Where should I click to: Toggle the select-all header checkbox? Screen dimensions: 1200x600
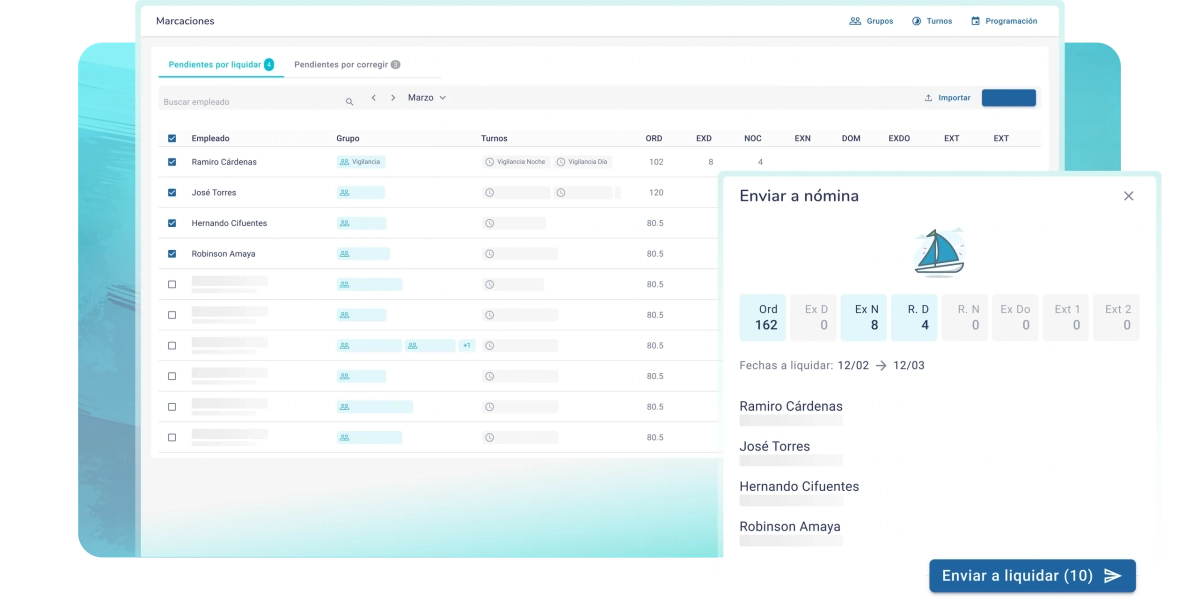coord(172,139)
